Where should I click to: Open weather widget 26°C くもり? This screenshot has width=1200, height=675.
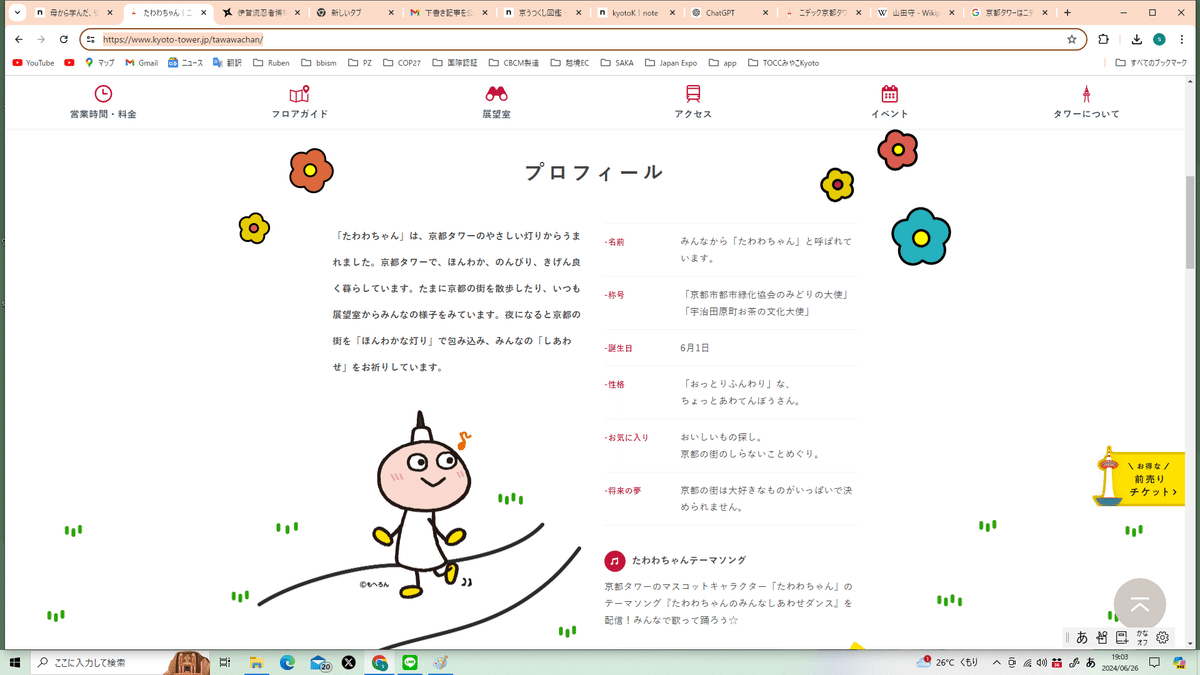[949, 662]
